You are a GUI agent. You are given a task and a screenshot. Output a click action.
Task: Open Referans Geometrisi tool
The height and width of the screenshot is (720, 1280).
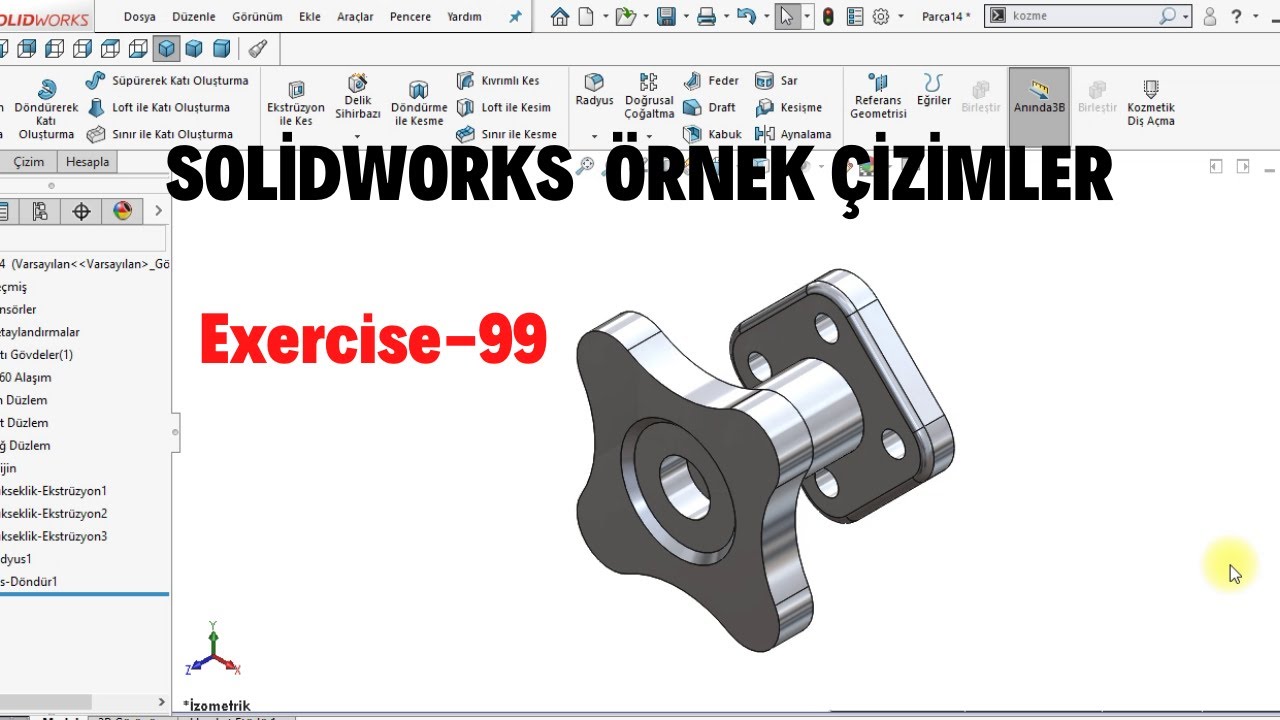pyautogui.click(x=877, y=96)
